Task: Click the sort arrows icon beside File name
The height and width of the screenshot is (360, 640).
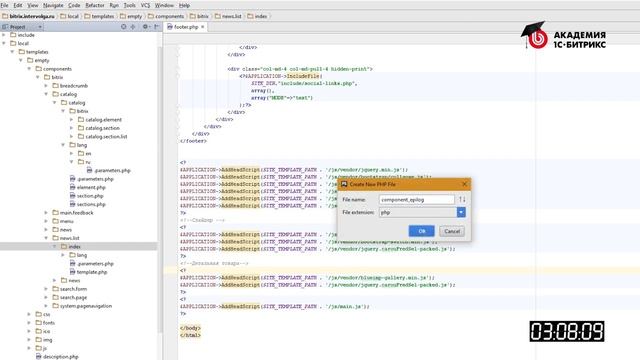Action: [x=462, y=199]
